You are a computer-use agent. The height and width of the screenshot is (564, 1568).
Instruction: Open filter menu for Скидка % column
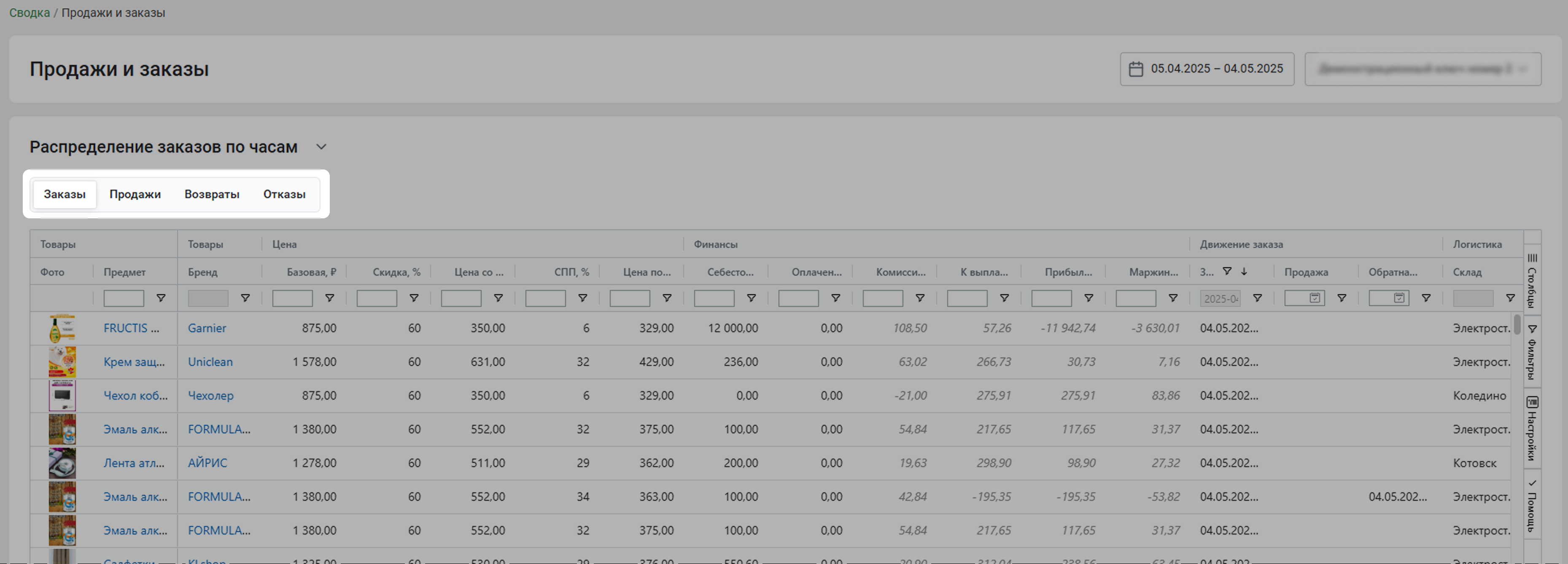pyautogui.click(x=414, y=298)
